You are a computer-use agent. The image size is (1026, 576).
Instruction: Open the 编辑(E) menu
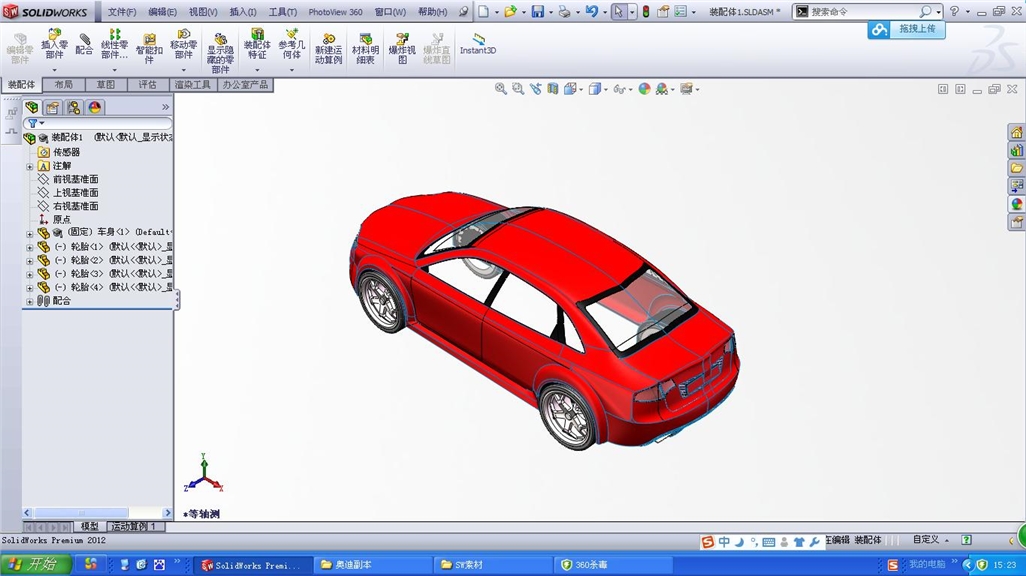coord(162,12)
